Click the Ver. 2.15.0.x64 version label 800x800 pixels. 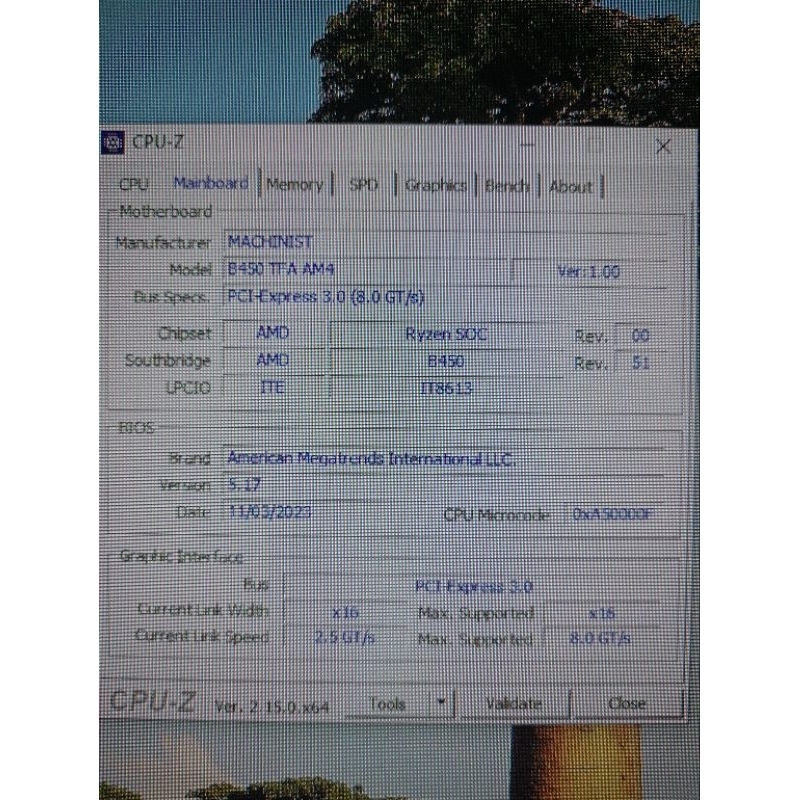[x=272, y=707]
